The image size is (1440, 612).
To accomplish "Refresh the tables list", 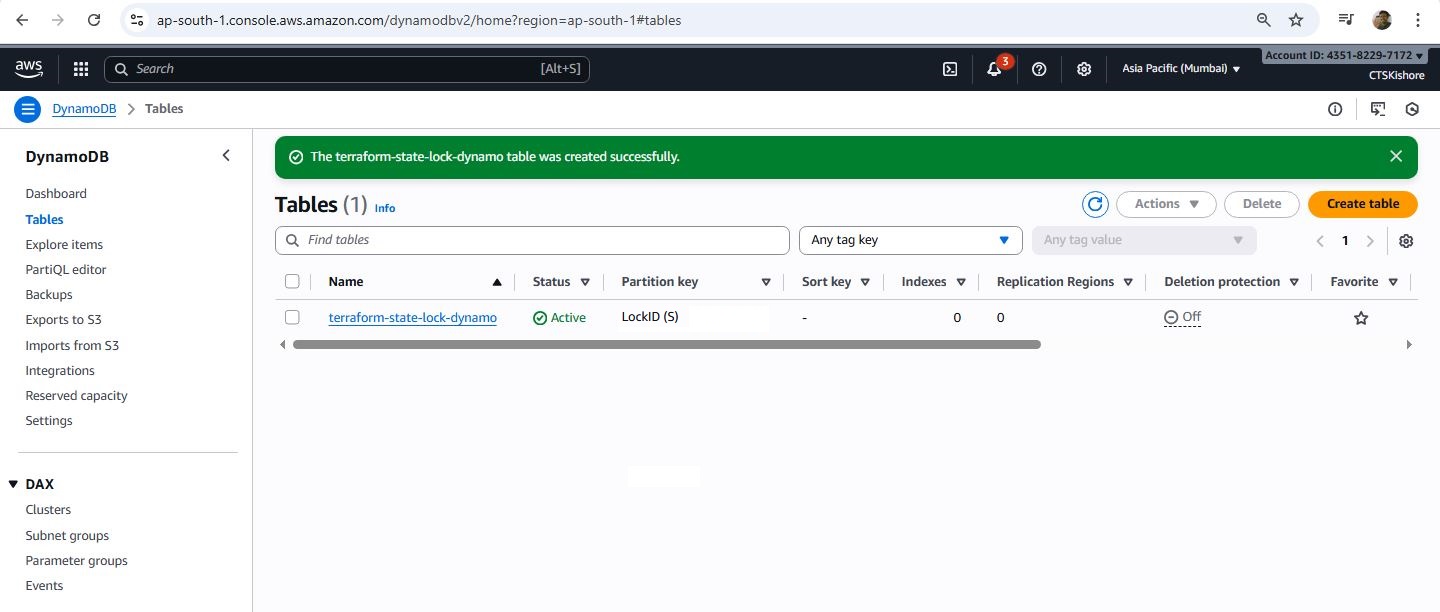I will coord(1095,204).
